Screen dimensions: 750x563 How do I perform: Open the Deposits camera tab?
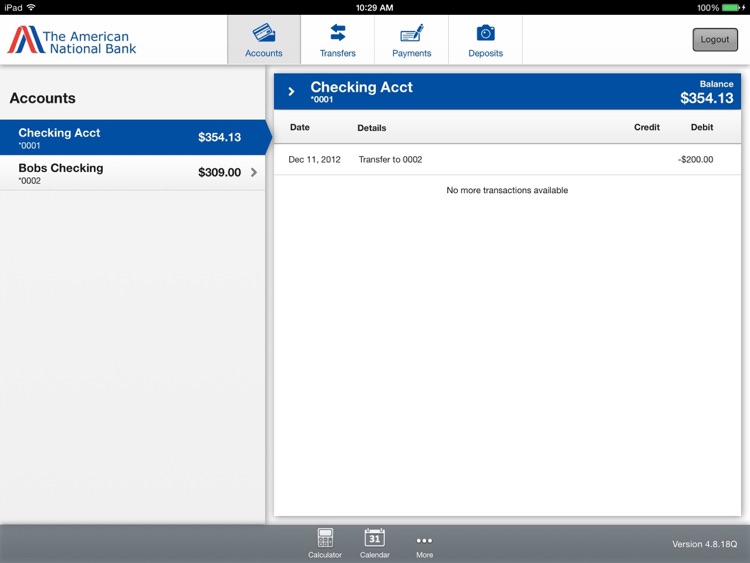tap(485, 40)
